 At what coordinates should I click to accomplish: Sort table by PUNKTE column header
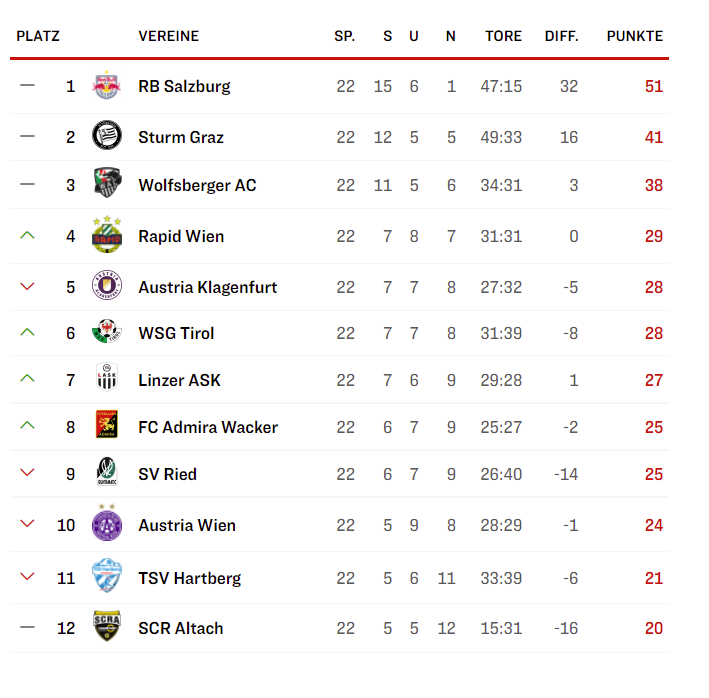(x=634, y=36)
